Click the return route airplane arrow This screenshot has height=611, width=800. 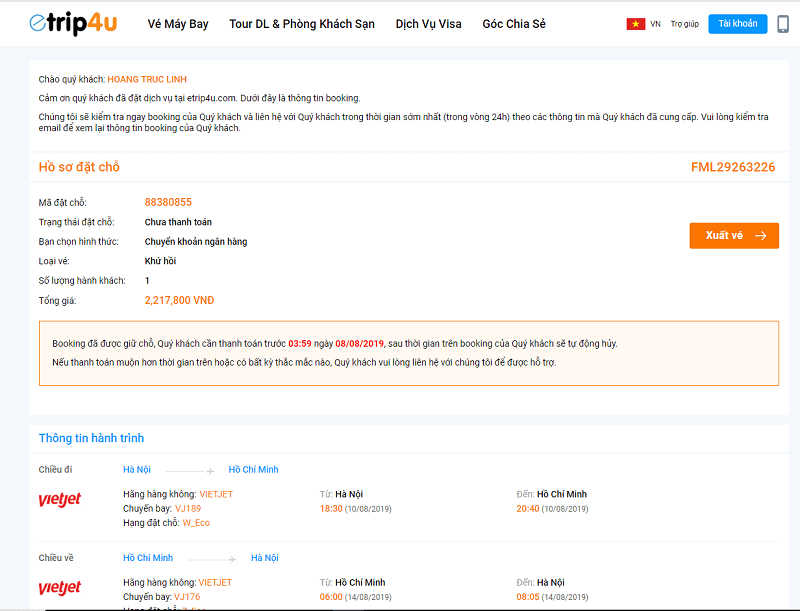pyautogui.click(x=212, y=558)
